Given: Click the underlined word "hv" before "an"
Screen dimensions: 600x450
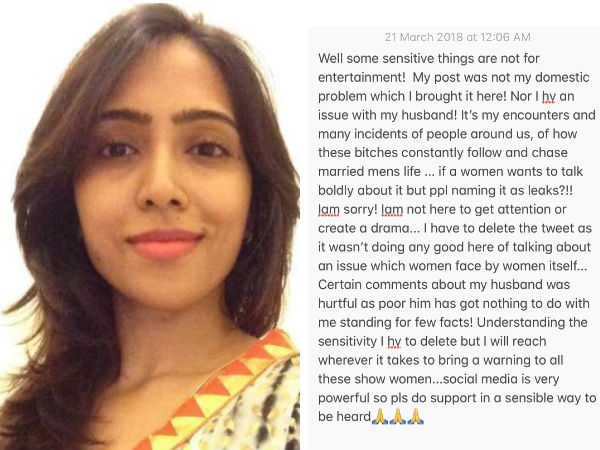Looking at the screenshot, I should coord(548,96).
